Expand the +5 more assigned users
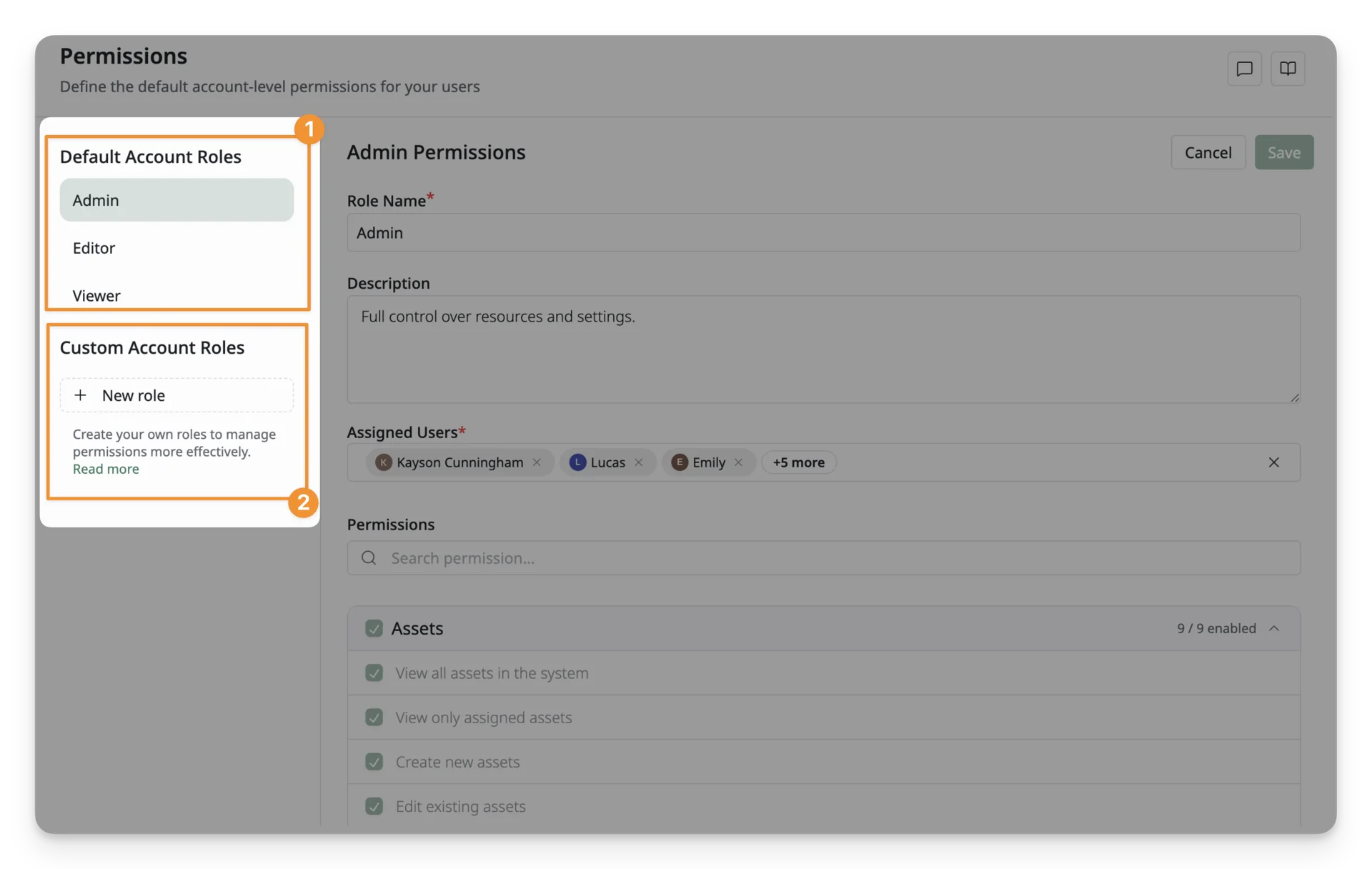The width and height of the screenshot is (1372, 869). (x=798, y=462)
